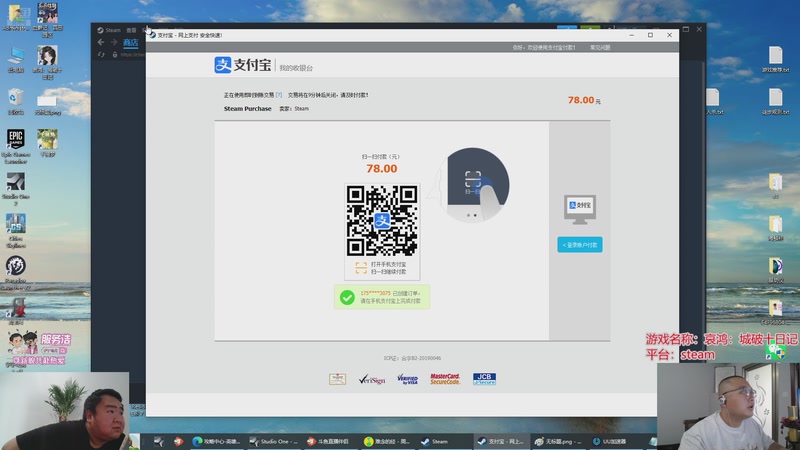Open Studio One desktop shortcut
This screenshot has height=450, width=800.
16,189
